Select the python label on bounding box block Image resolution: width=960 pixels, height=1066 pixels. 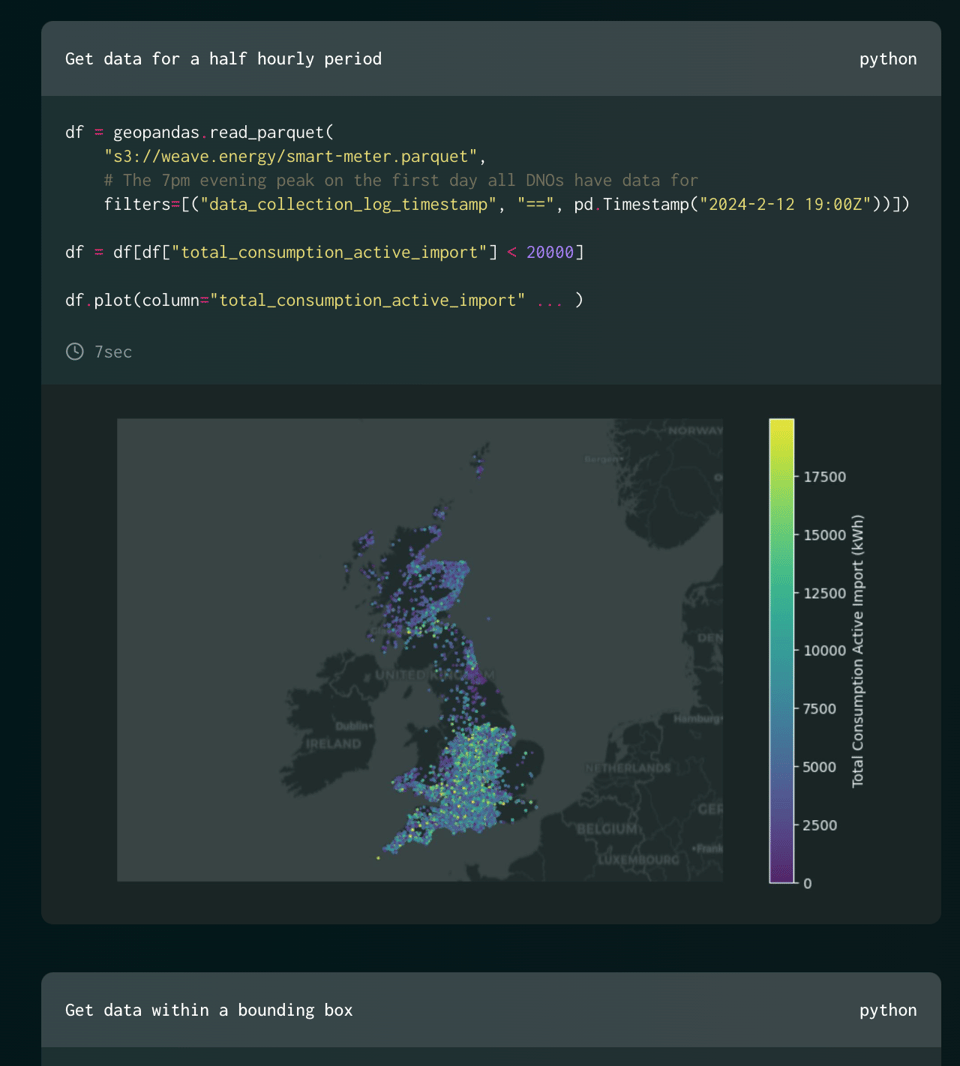click(x=887, y=1010)
